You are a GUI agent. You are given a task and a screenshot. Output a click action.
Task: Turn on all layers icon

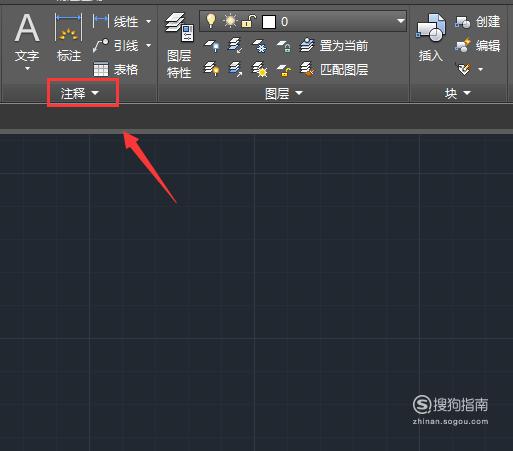pyautogui.click(x=212, y=69)
